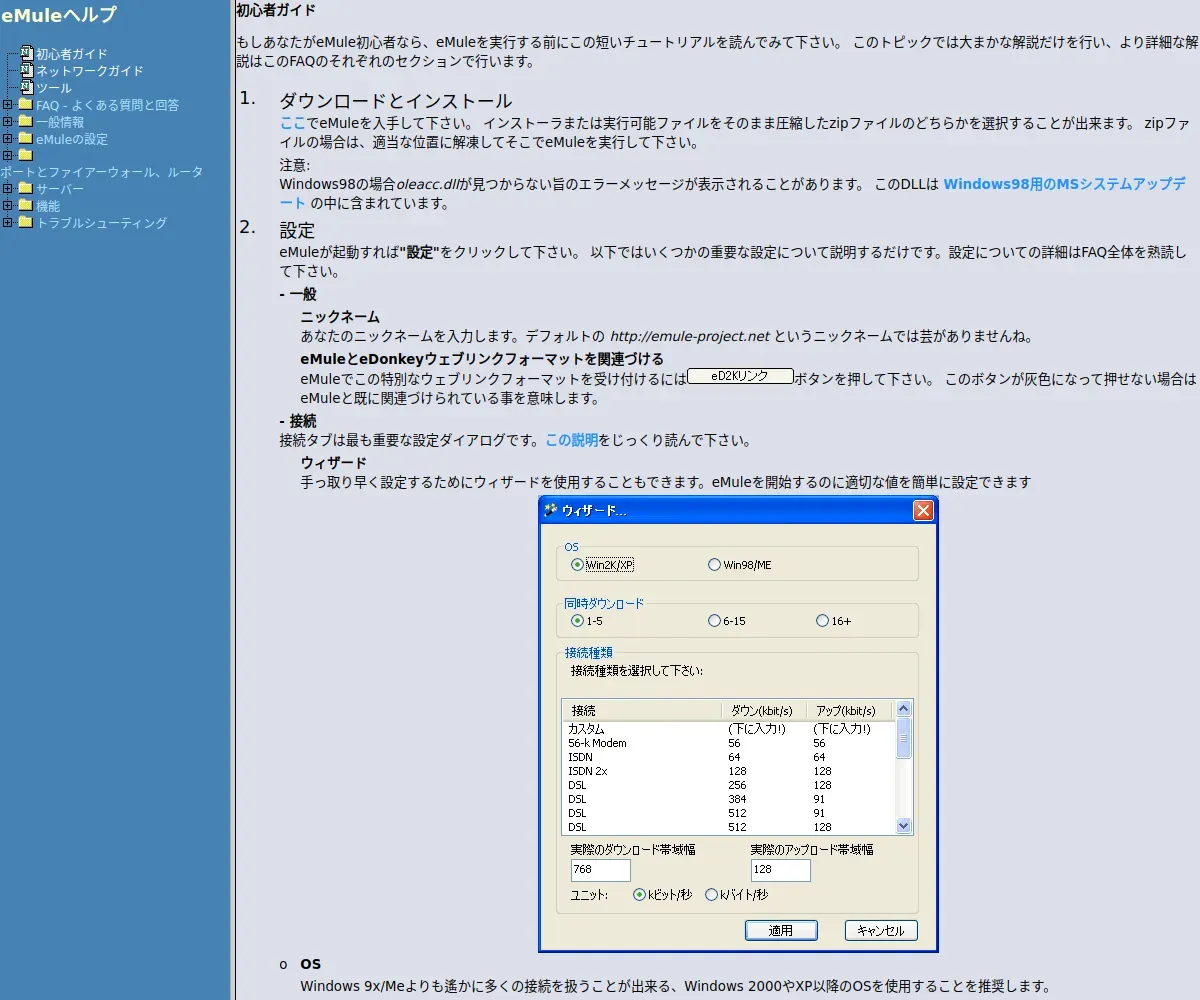1200x1000 pixels.
Task: Click connection list scrollbar up arrow
Action: click(x=904, y=709)
